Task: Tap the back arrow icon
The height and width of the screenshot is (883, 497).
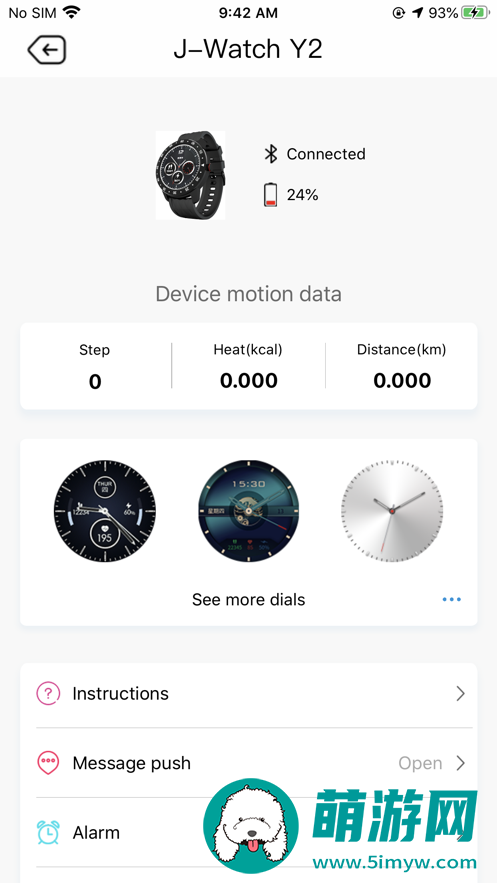Action: click(47, 50)
